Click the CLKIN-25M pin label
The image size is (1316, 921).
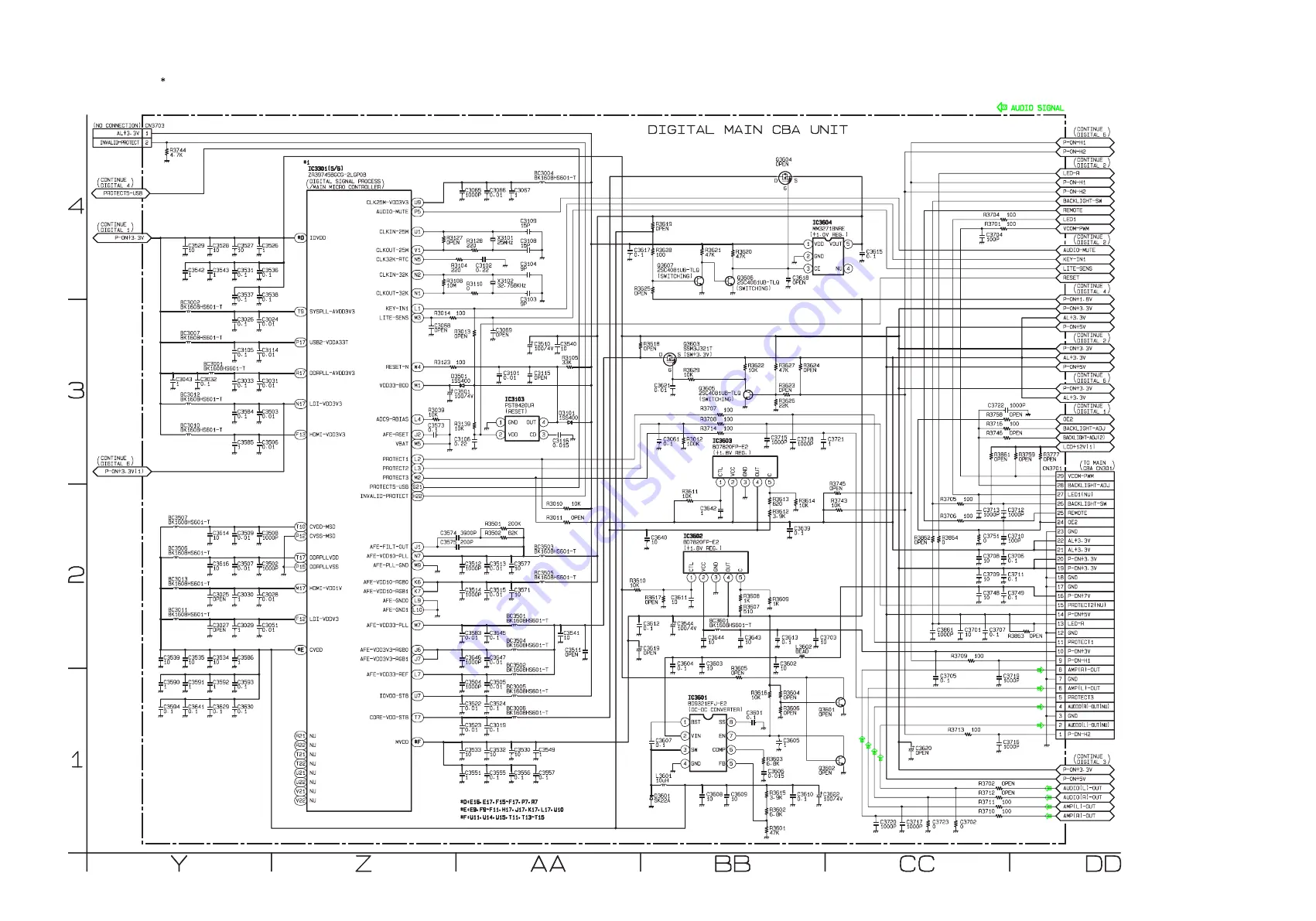393,231
